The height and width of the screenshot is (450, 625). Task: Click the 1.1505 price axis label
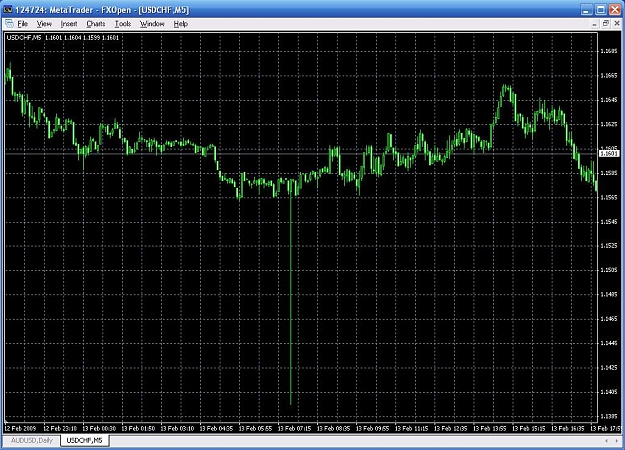coord(609,270)
